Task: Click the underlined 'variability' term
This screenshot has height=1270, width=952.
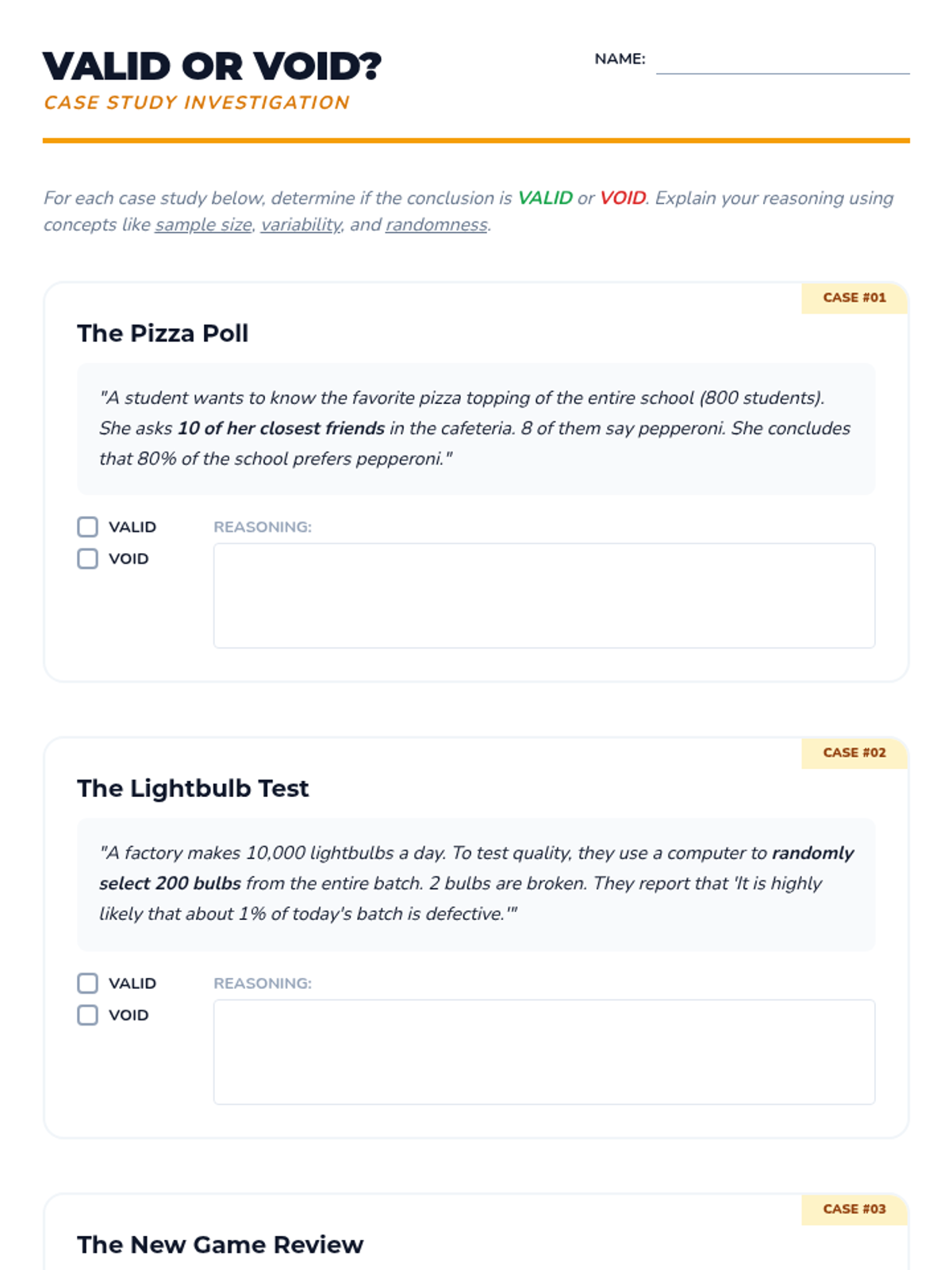Action: (301, 225)
